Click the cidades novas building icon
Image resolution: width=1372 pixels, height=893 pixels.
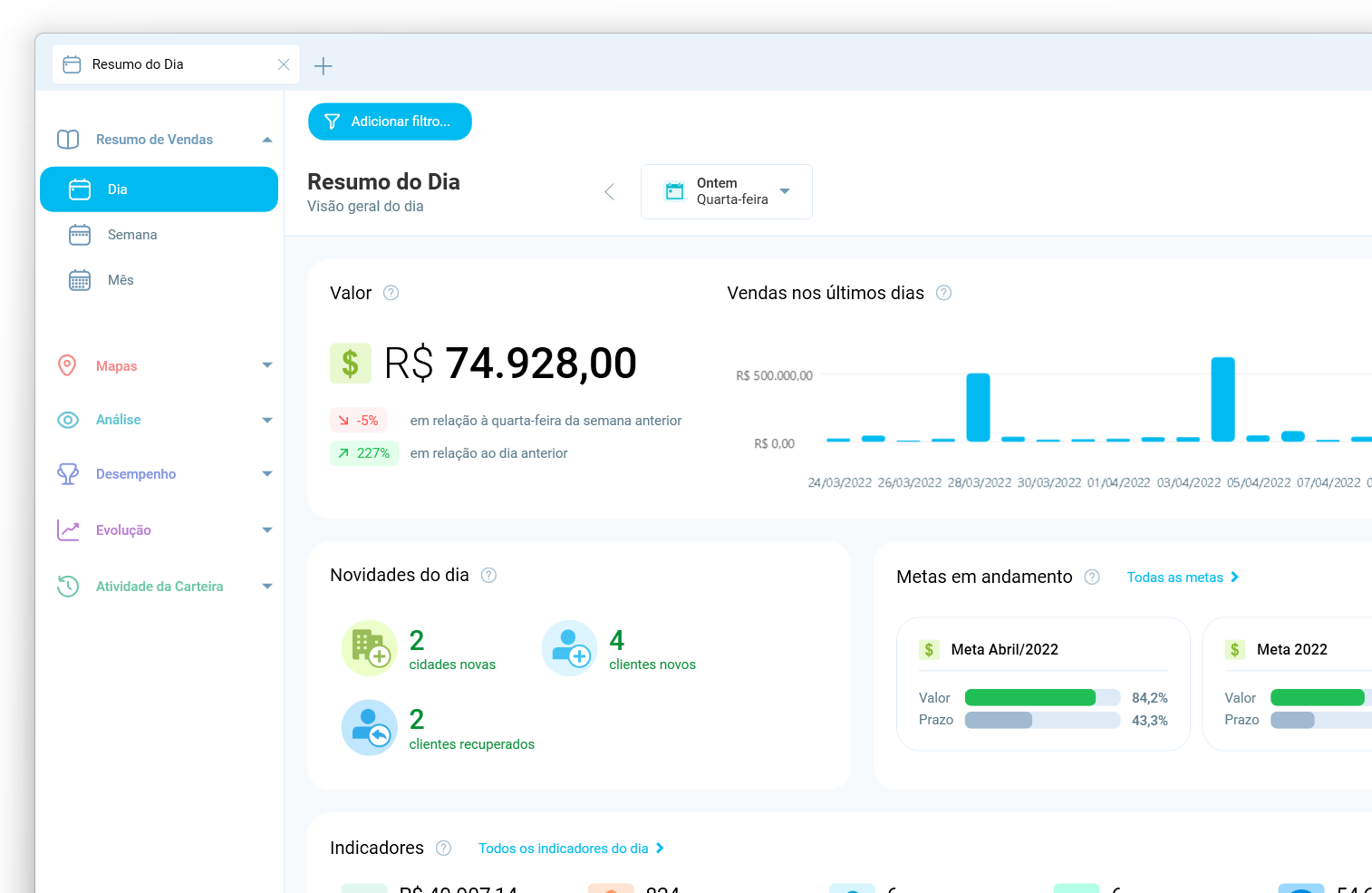tap(369, 648)
